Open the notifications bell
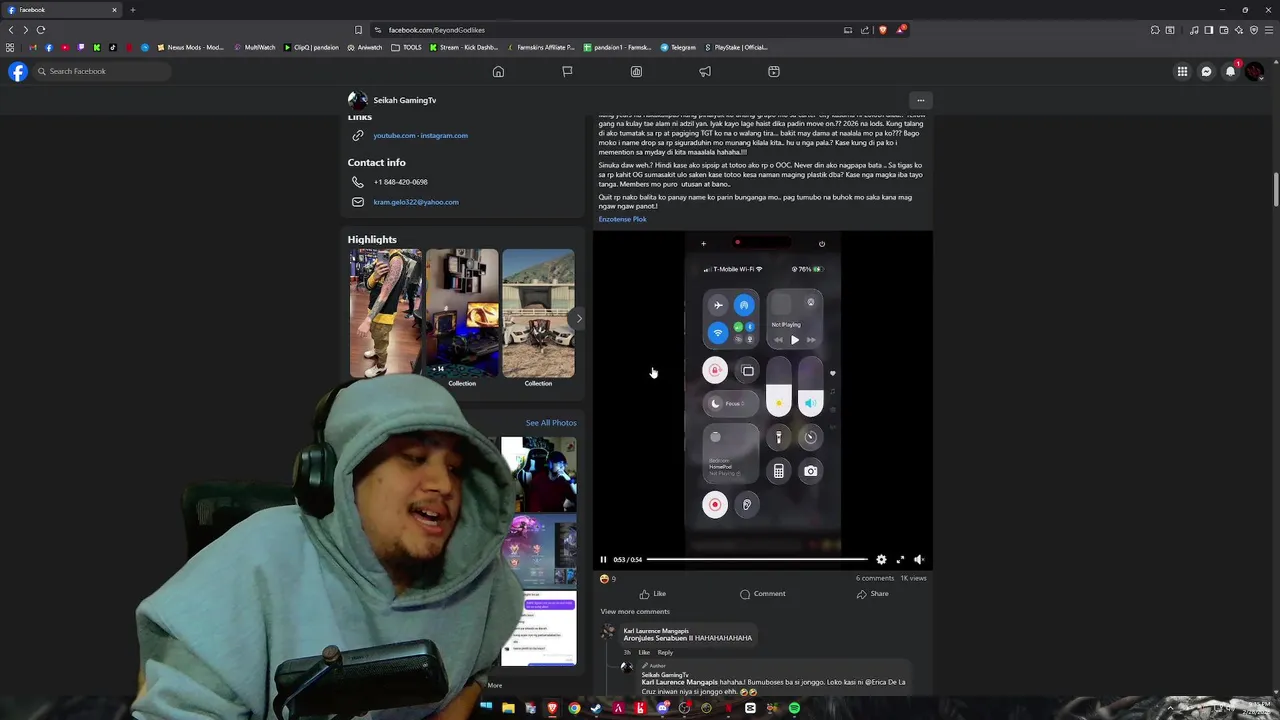Viewport: 1280px width, 720px height. click(1230, 71)
